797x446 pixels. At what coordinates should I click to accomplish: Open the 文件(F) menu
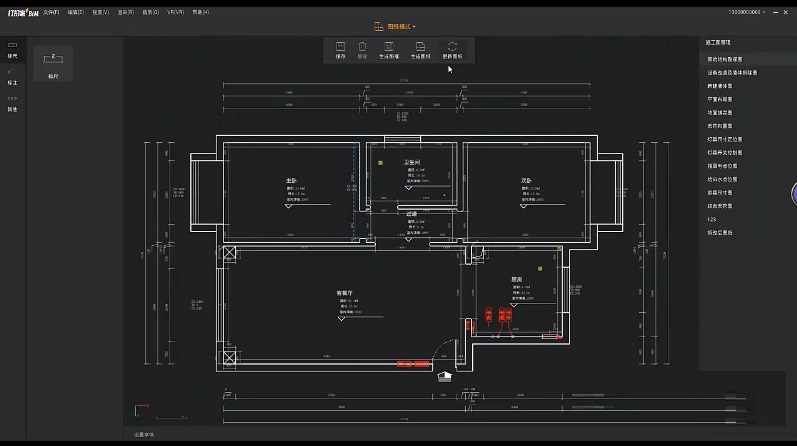click(x=51, y=12)
